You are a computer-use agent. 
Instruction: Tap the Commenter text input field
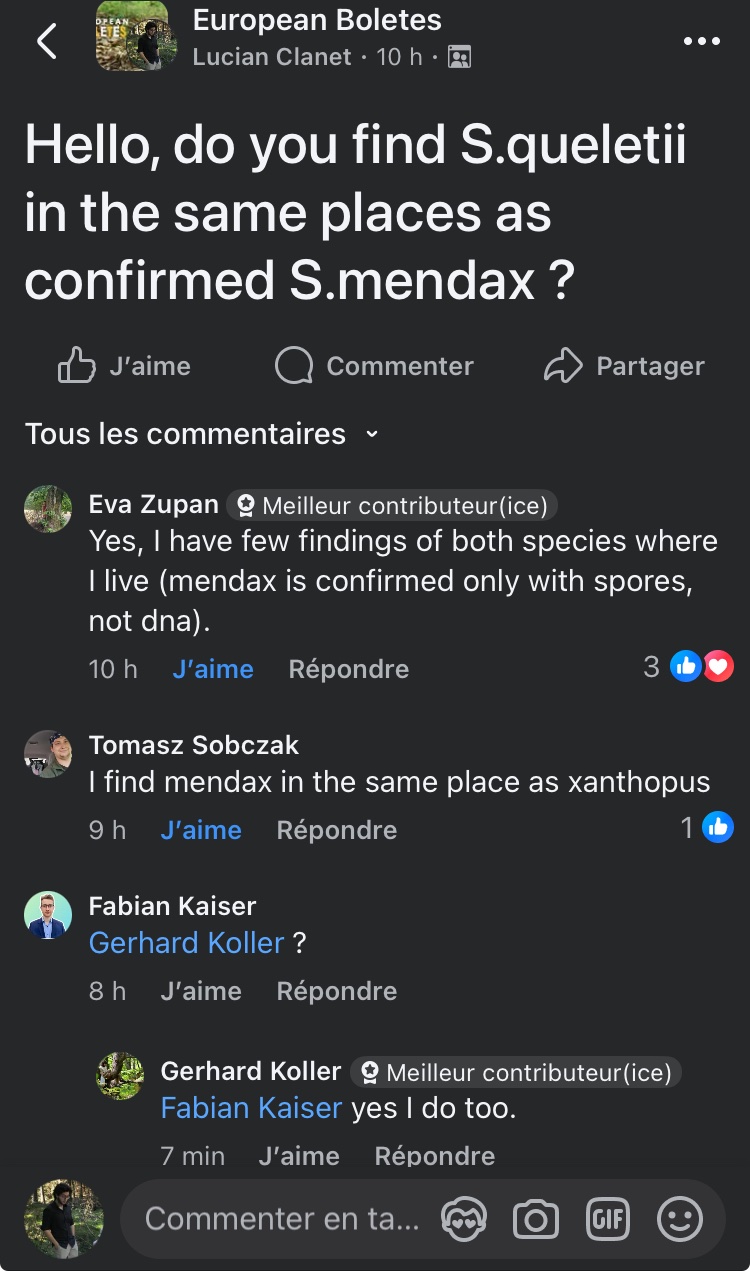coord(282,1219)
